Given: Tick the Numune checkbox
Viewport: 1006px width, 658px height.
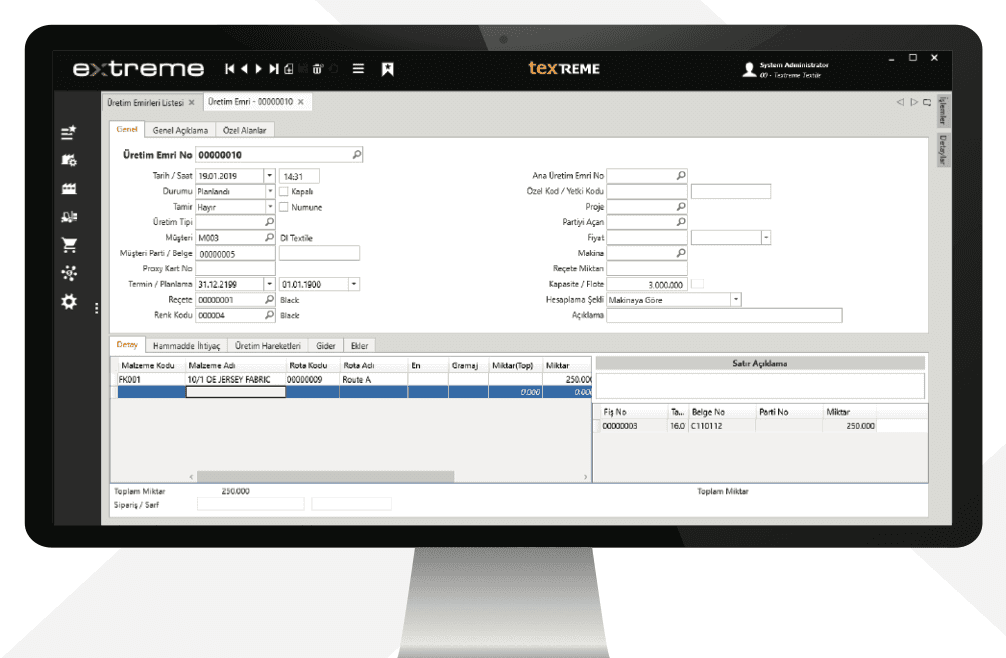Looking at the screenshot, I should coord(284,207).
